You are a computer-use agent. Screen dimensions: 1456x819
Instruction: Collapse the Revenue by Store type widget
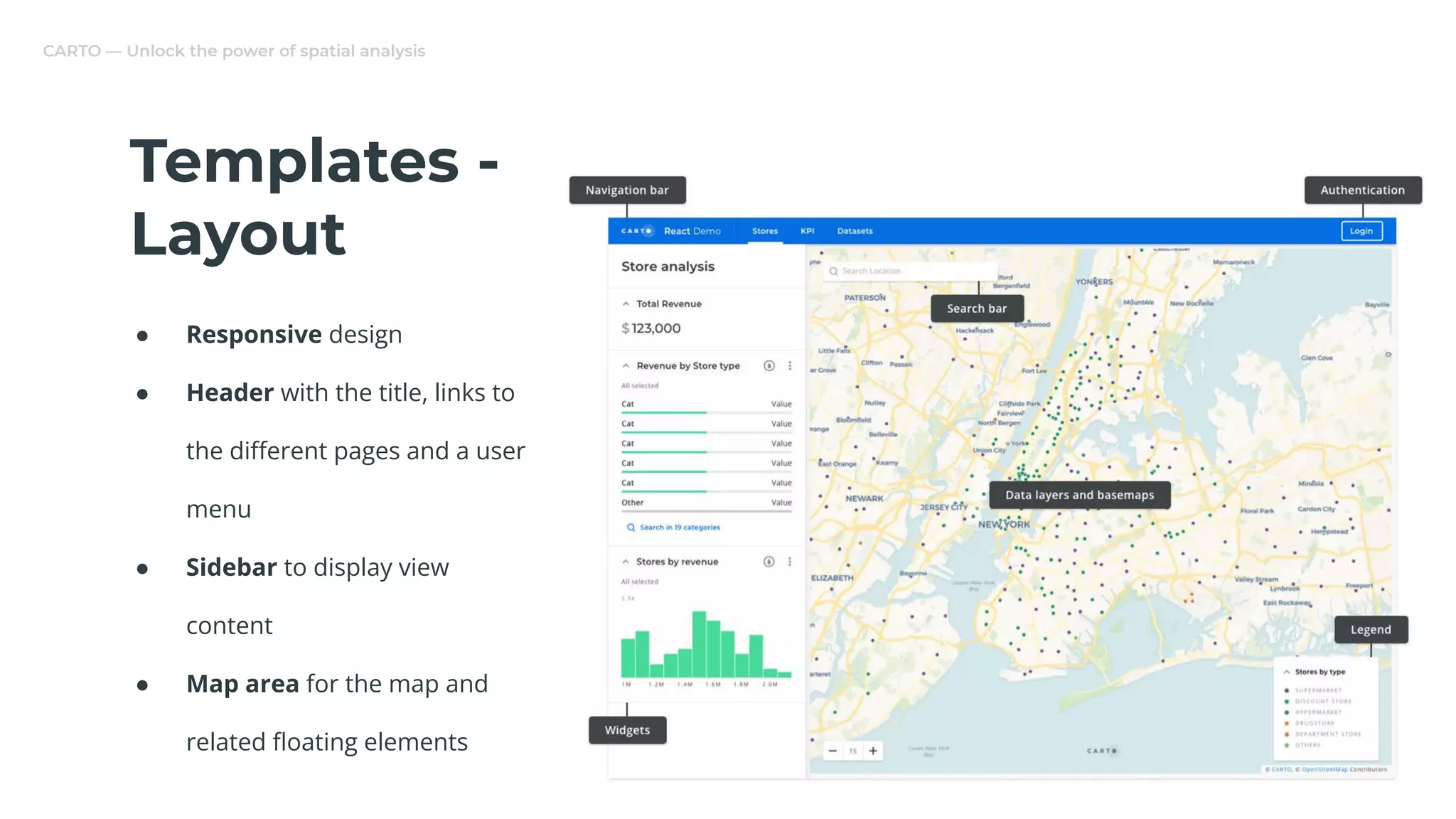(626, 365)
